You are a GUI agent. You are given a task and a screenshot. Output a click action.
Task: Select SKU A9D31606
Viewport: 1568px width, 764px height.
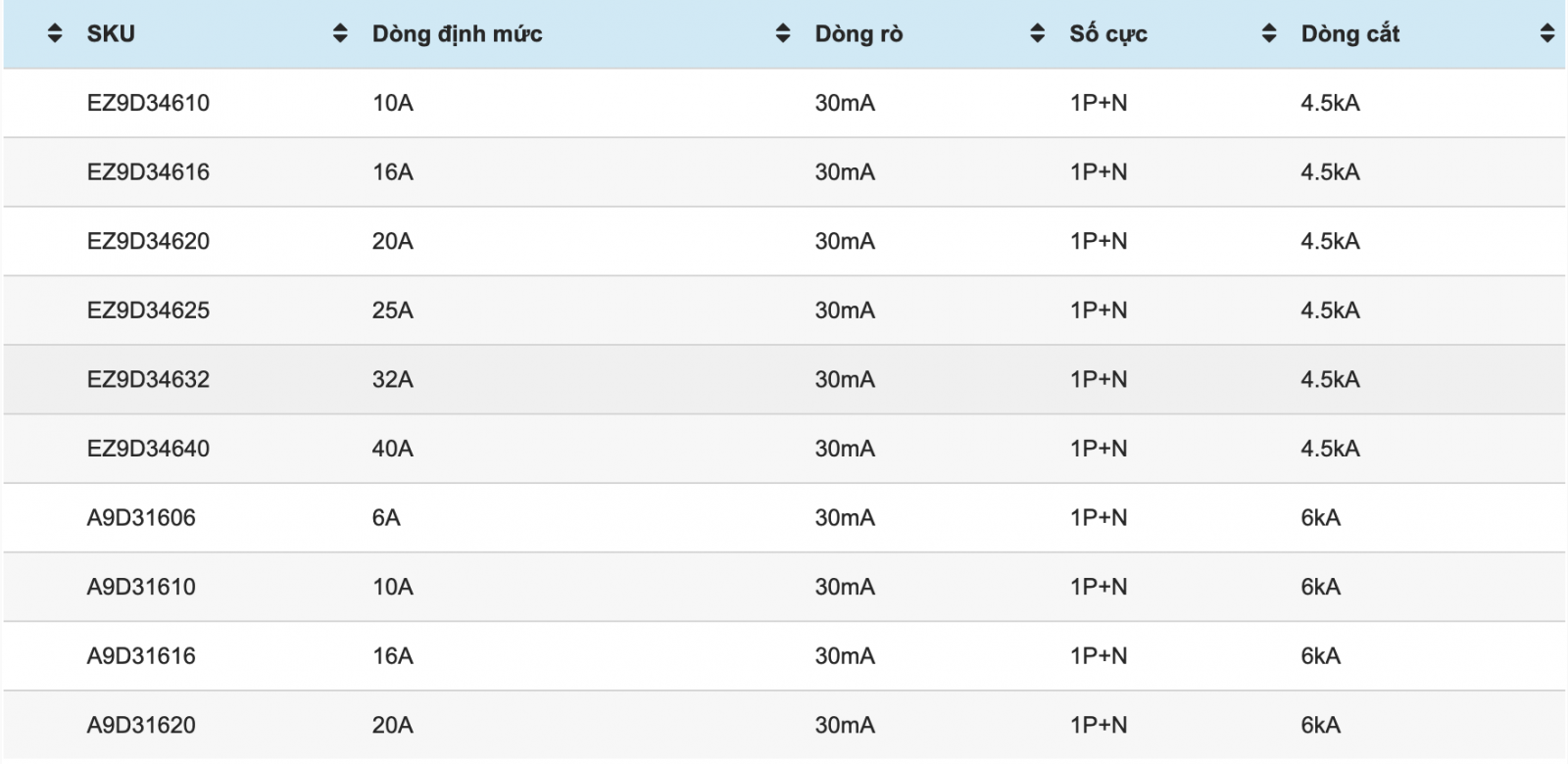click(x=141, y=518)
